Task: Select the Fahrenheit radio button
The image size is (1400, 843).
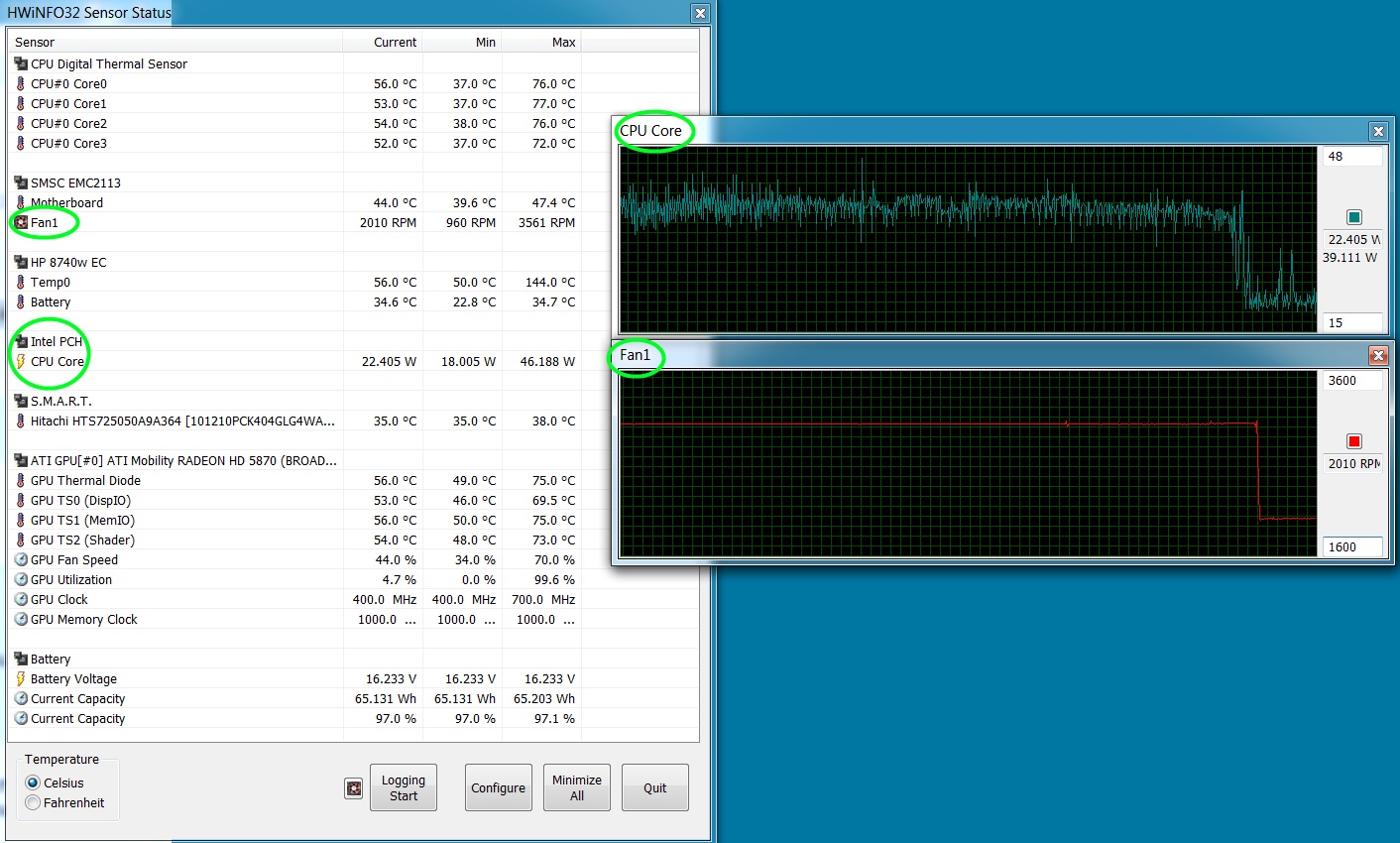Action: pyautogui.click(x=33, y=802)
